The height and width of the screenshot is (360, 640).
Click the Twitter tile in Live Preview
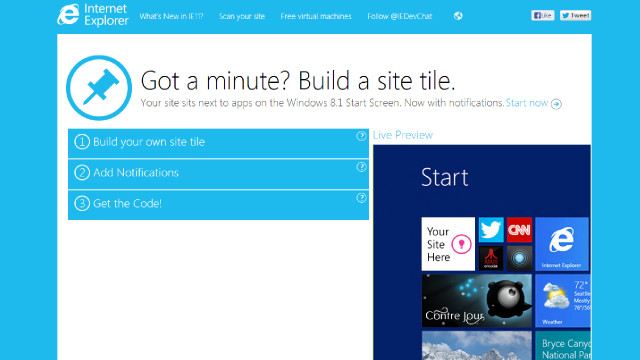[x=491, y=230]
